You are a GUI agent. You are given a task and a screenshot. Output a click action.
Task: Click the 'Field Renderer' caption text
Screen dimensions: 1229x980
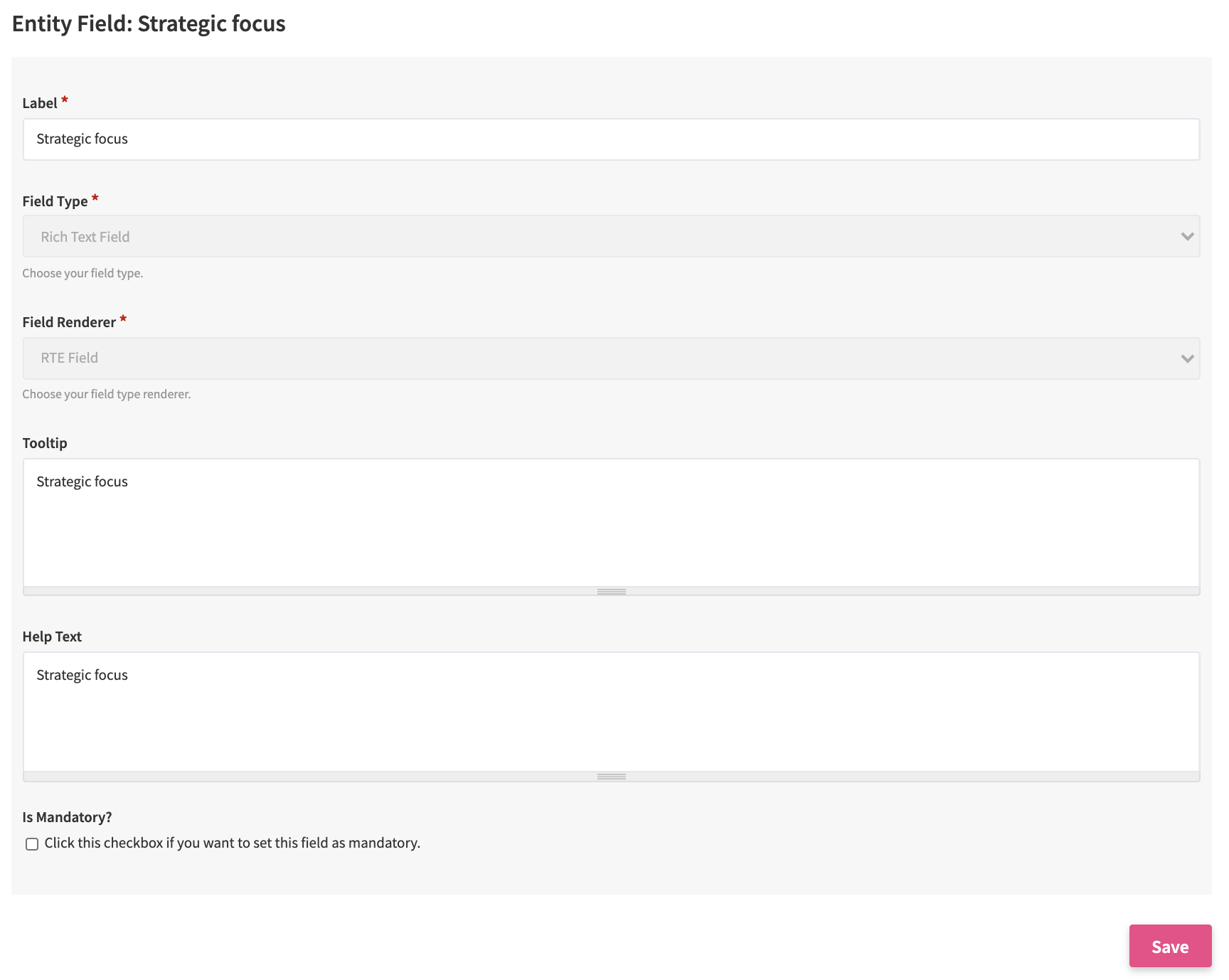[x=69, y=322]
